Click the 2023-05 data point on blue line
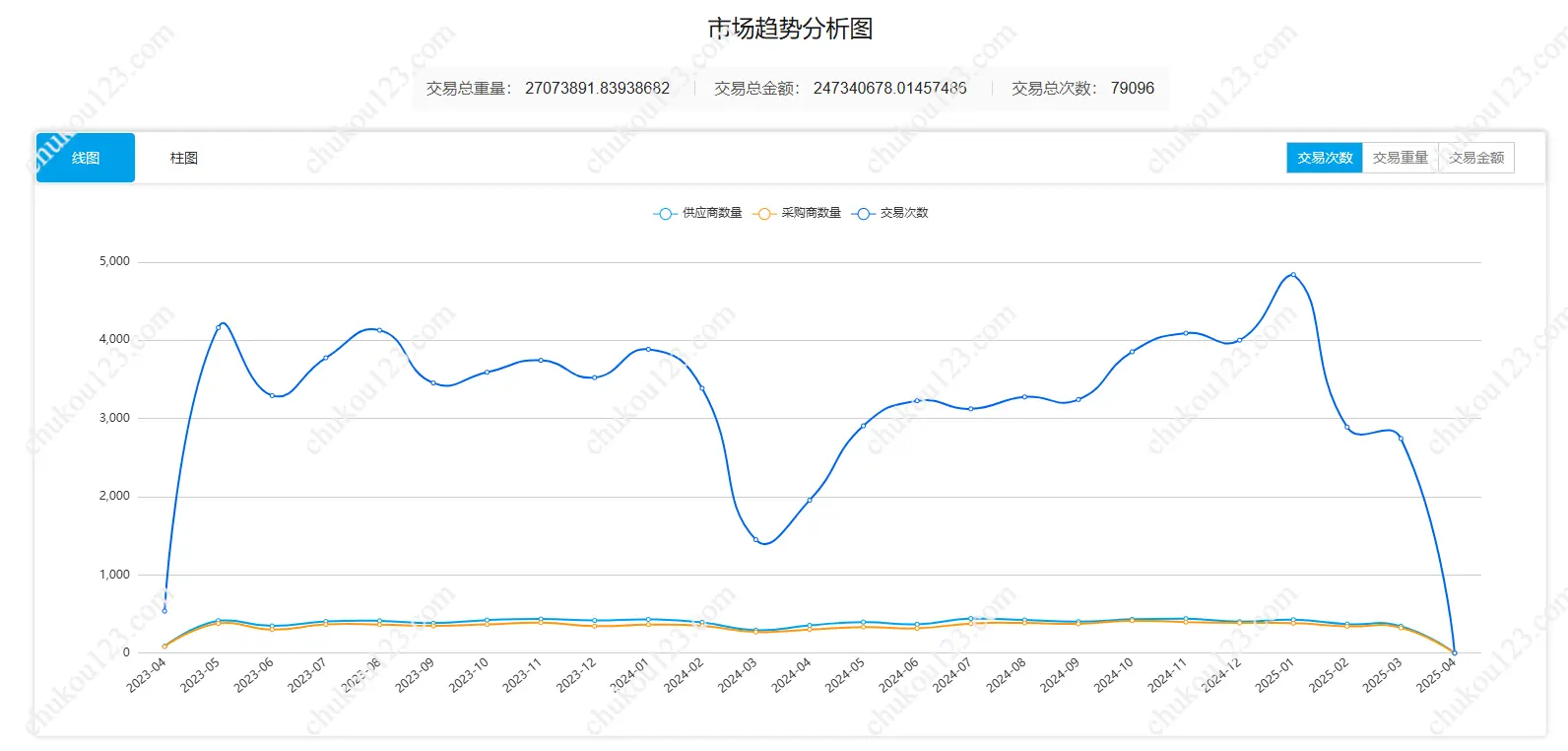The height and width of the screenshot is (751, 1568). click(219, 327)
